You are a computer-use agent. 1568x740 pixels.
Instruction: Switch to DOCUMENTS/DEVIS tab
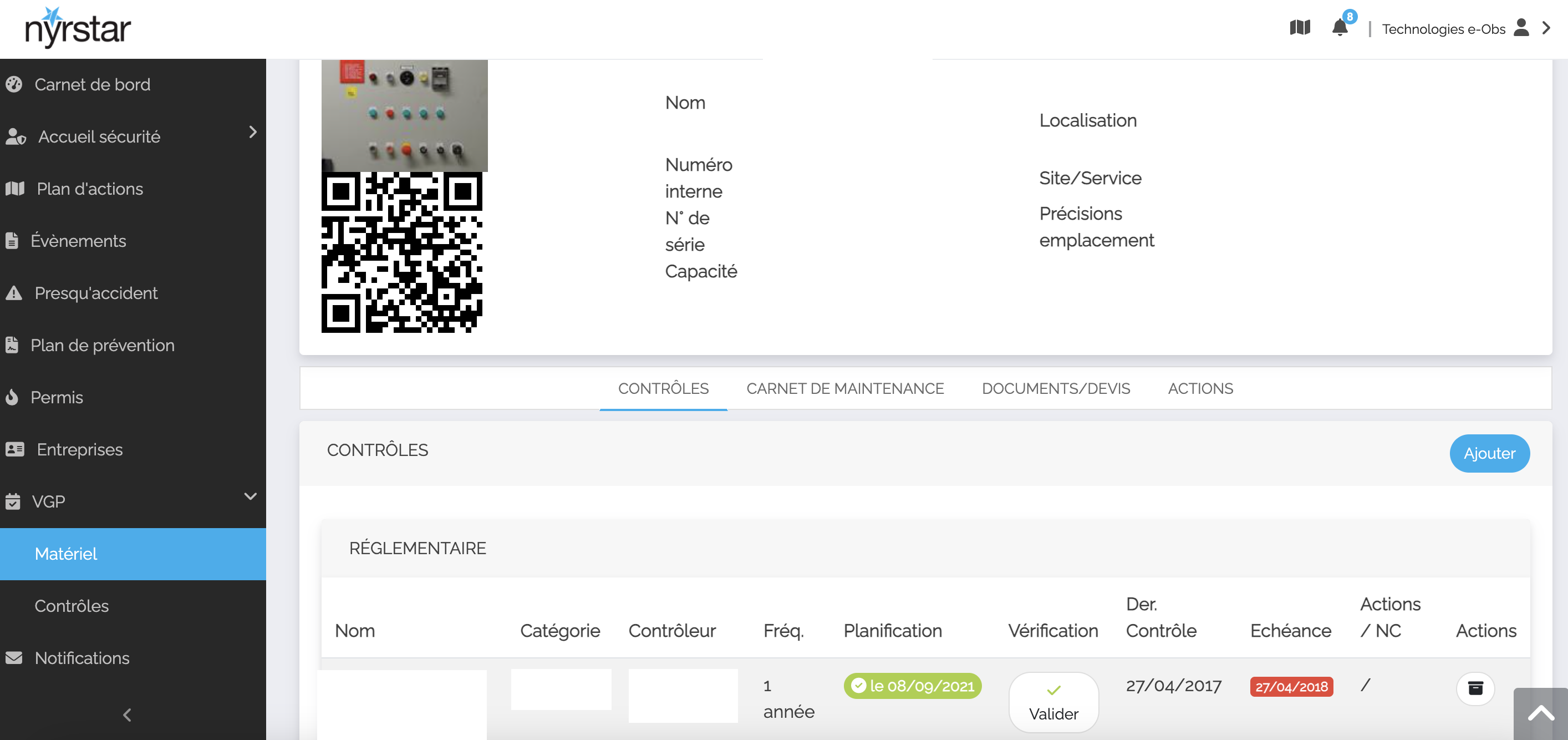(x=1056, y=388)
